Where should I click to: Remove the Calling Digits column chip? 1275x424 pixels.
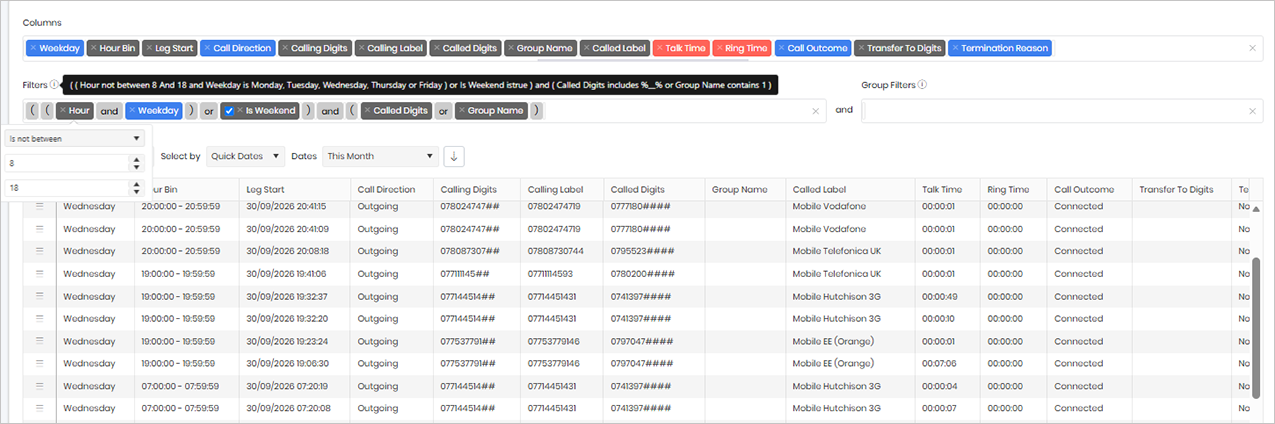(285, 48)
